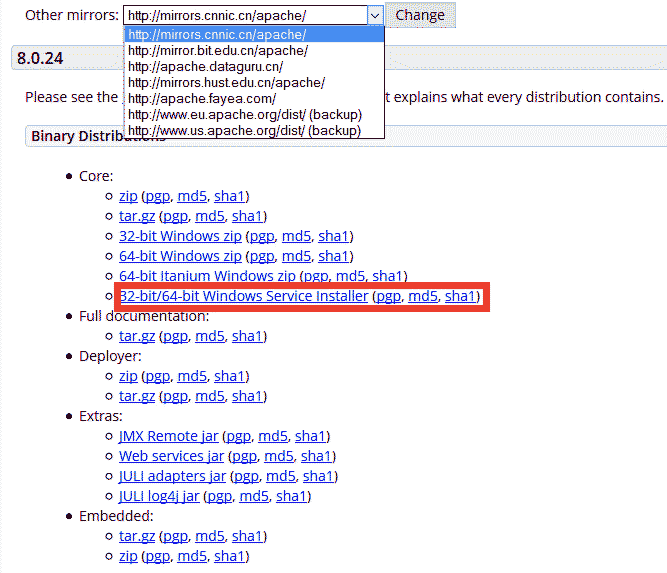Select mirror.bit.edu.cn mirror option
This screenshot has width=667, height=573.
point(218,50)
